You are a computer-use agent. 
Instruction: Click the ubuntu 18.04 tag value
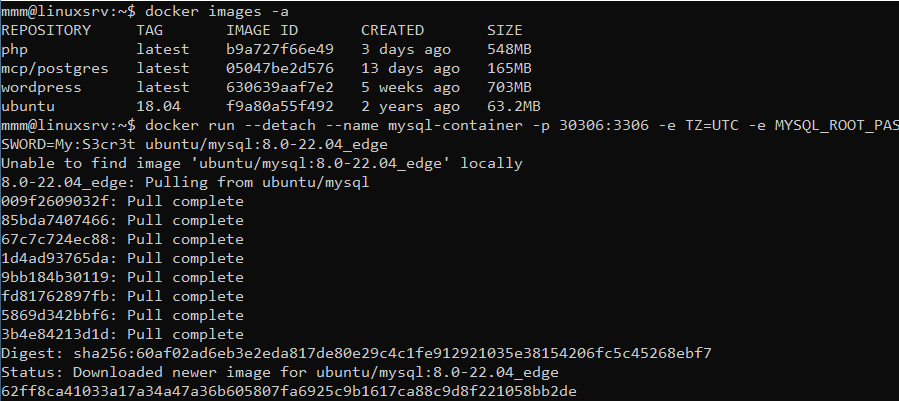coord(158,107)
